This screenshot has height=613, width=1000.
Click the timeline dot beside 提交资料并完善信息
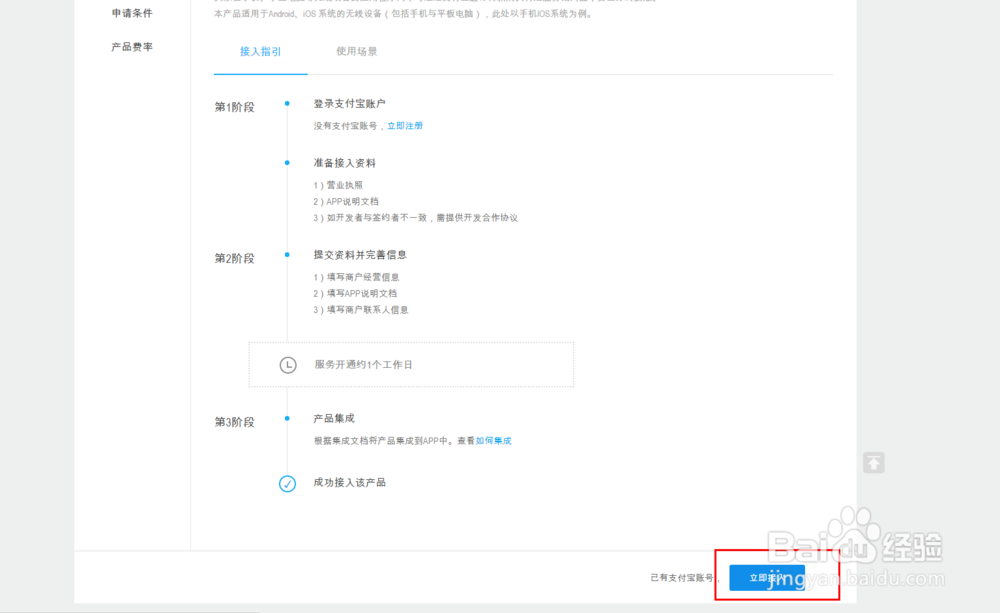coord(287,255)
